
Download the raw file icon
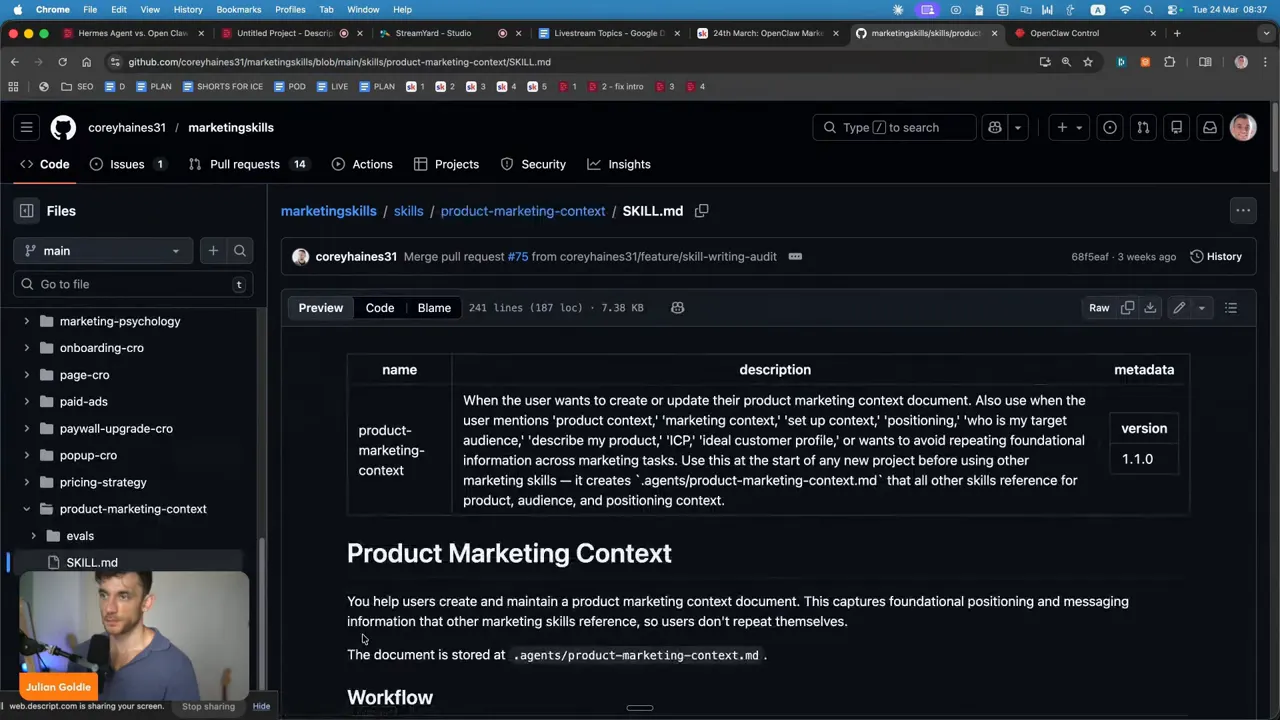1150,308
